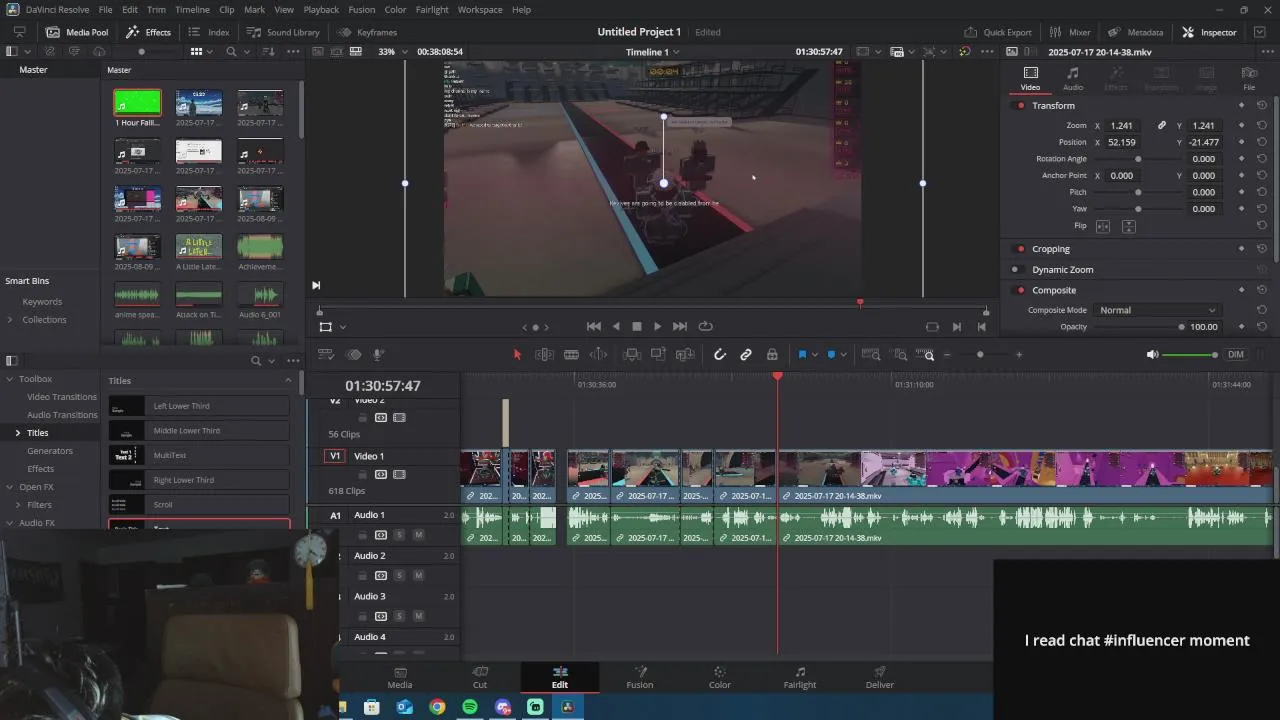The image size is (1280, 720).
Task: Expand the Collections smart bin
Action: pos(9,320)
